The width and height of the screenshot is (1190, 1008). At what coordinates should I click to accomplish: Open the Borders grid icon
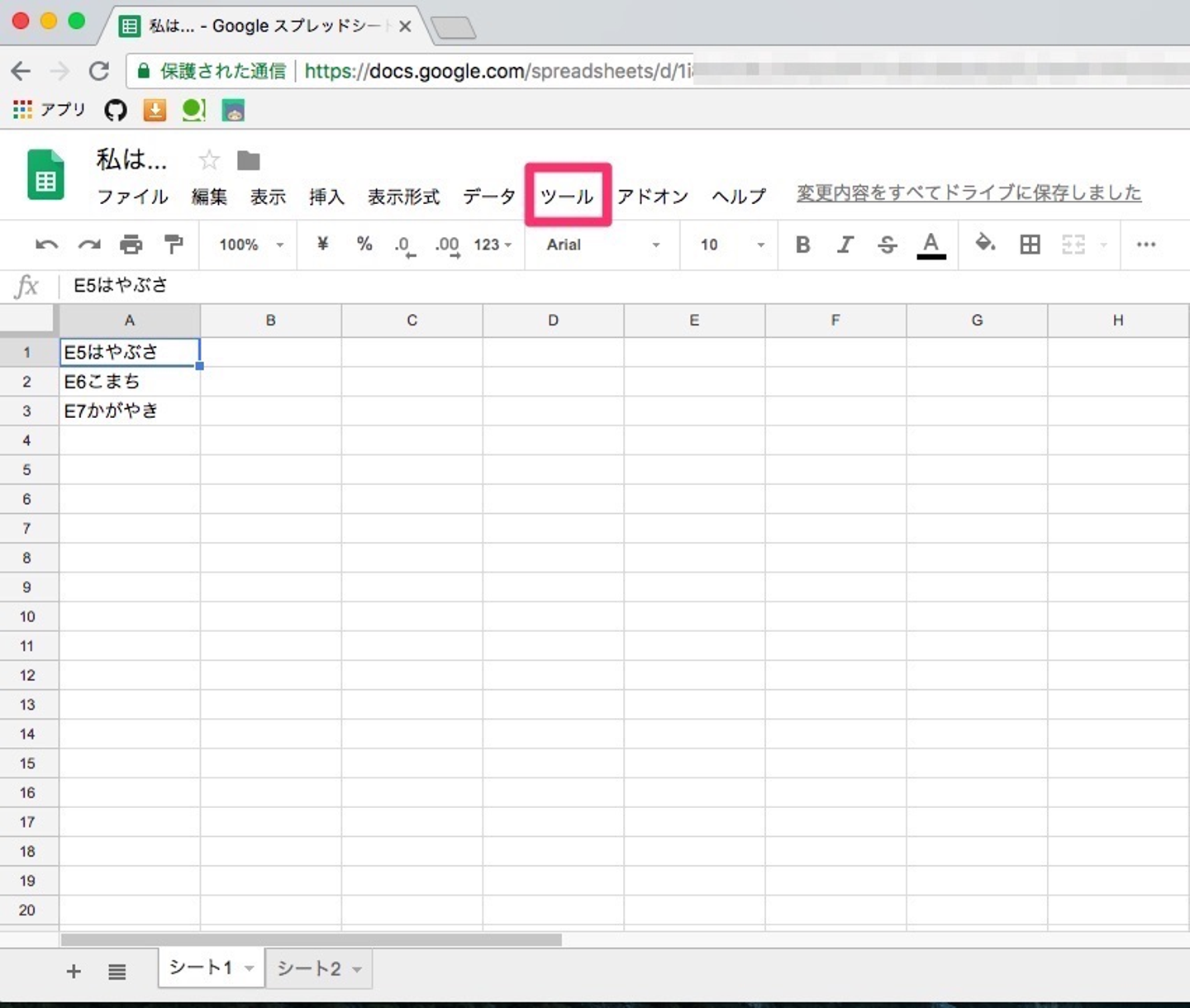[1030, 245]
